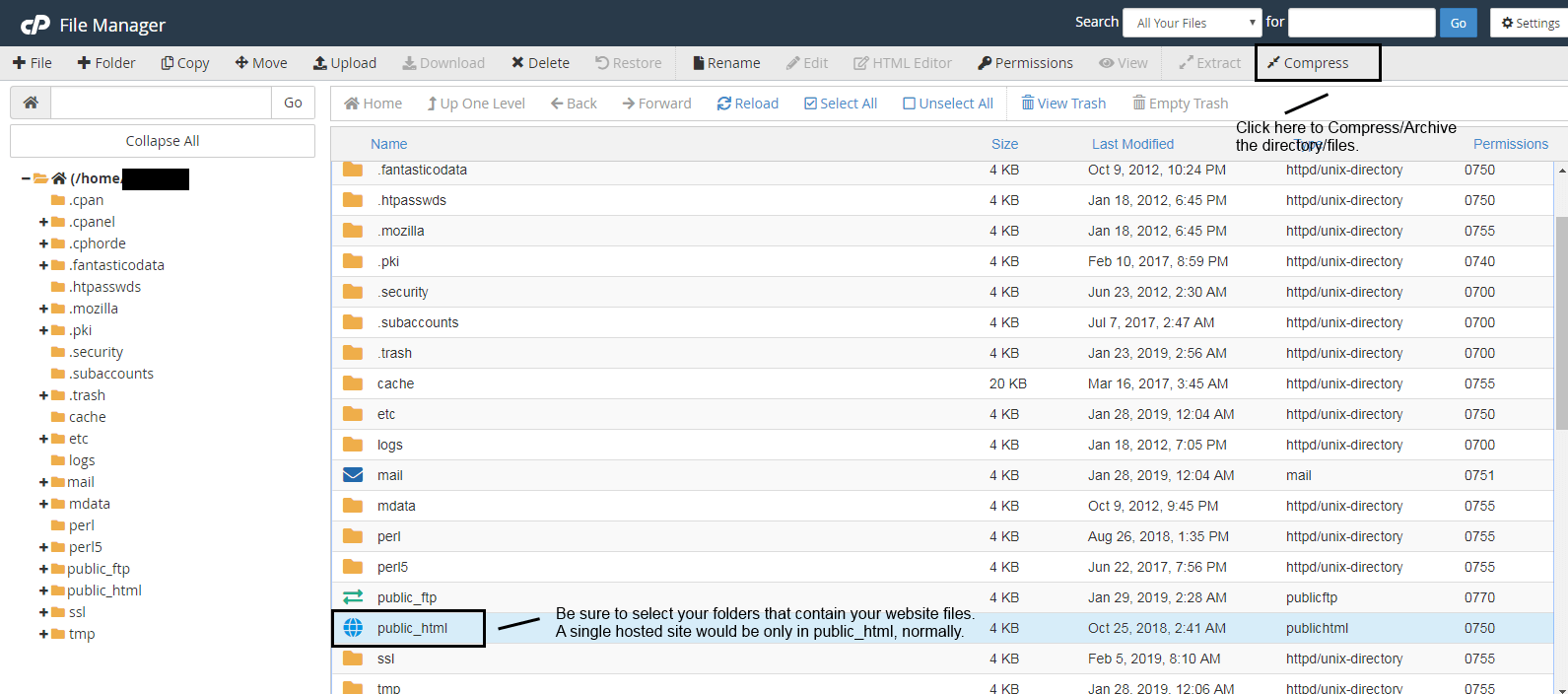Image resolution: width=1568 pixels, height=694 pixels.
Task: Create a new File from toolbar
Action: pos(33,63)
